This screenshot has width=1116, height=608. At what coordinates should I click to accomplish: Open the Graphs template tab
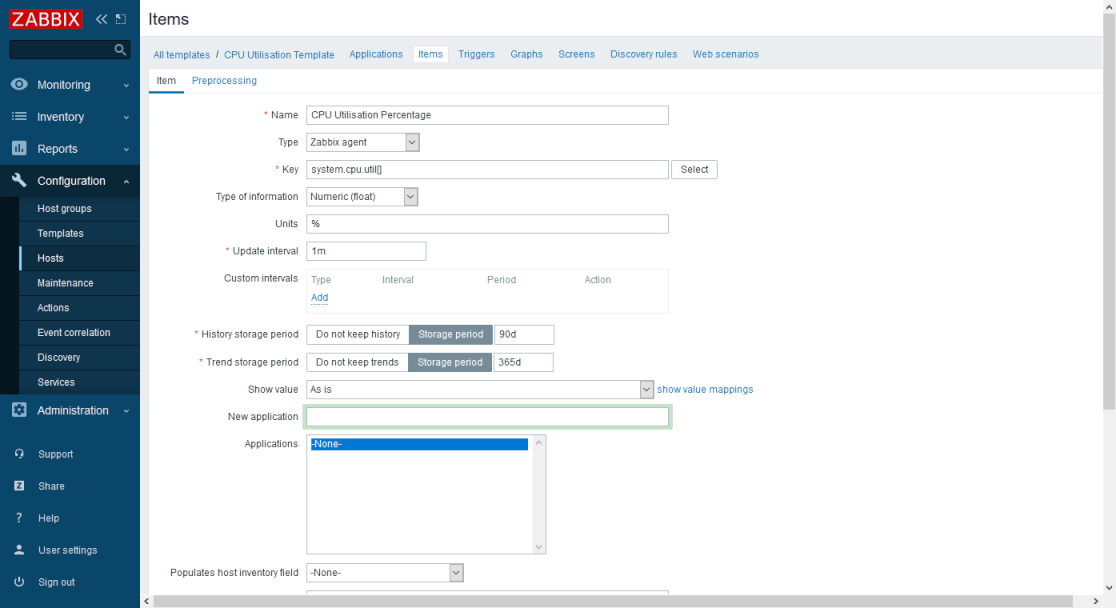tap(527, 54)
